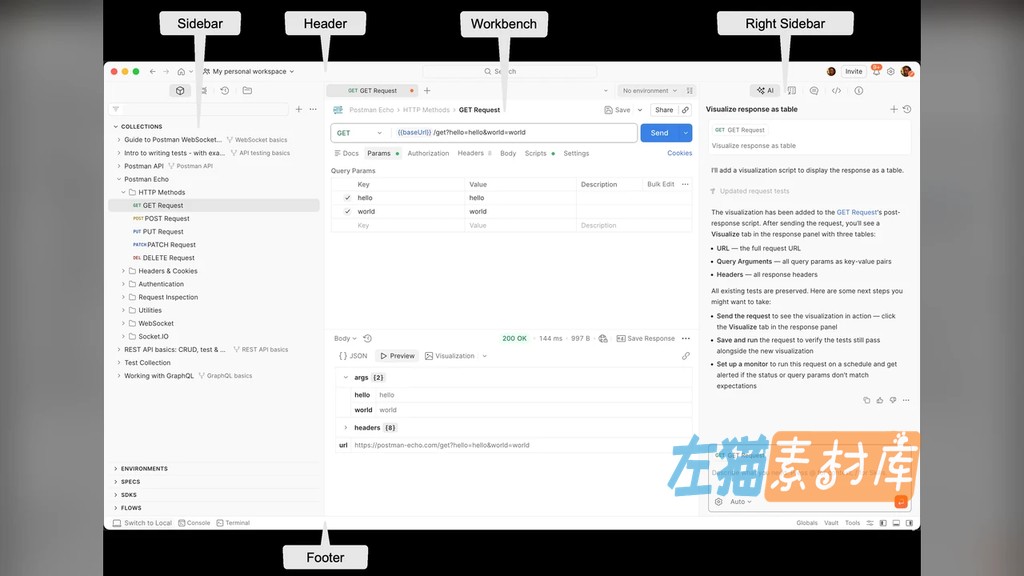Open the Save options dropdown arrow

tap(640, 110)
